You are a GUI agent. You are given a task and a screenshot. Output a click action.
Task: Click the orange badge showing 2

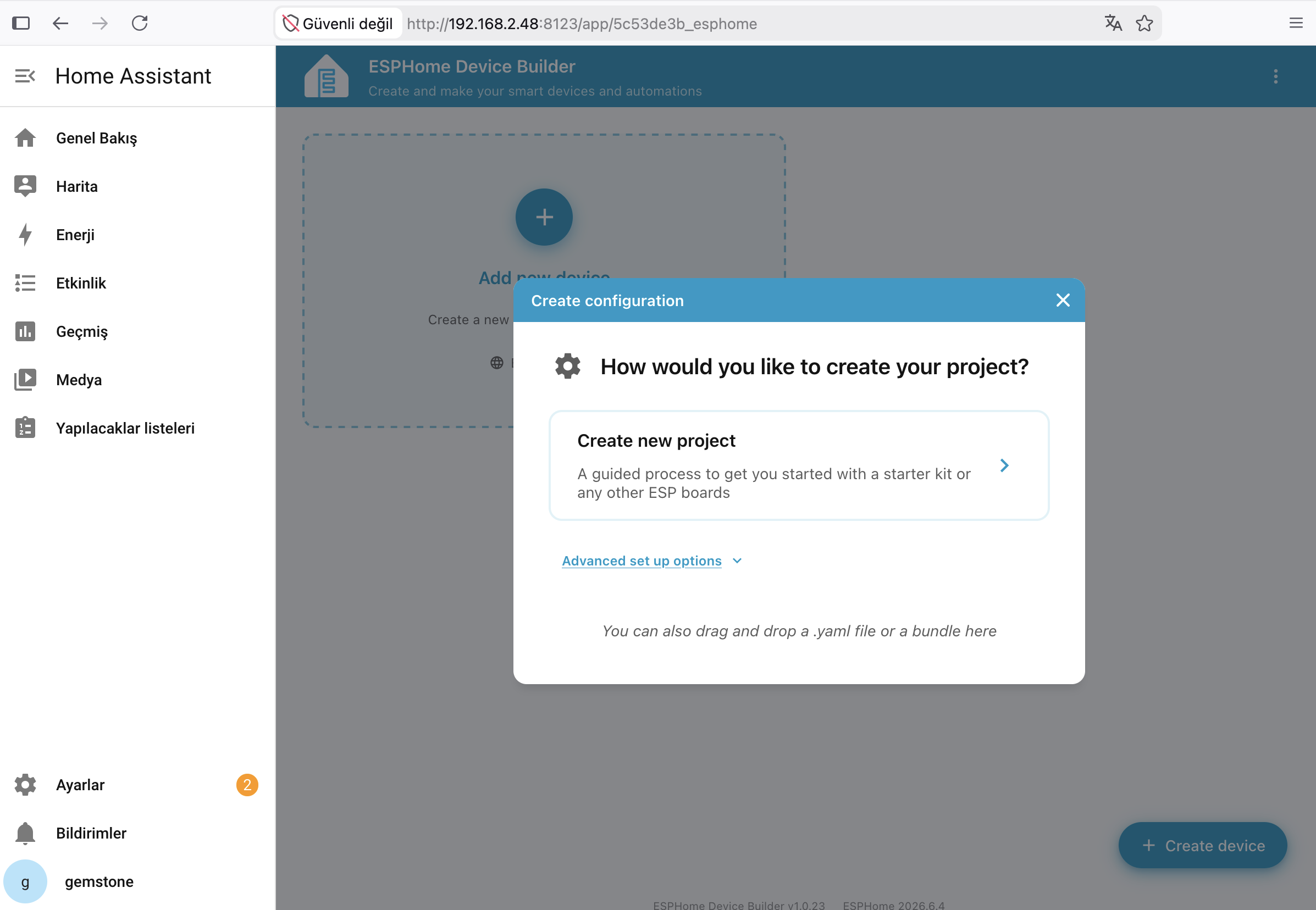point(247,785)
